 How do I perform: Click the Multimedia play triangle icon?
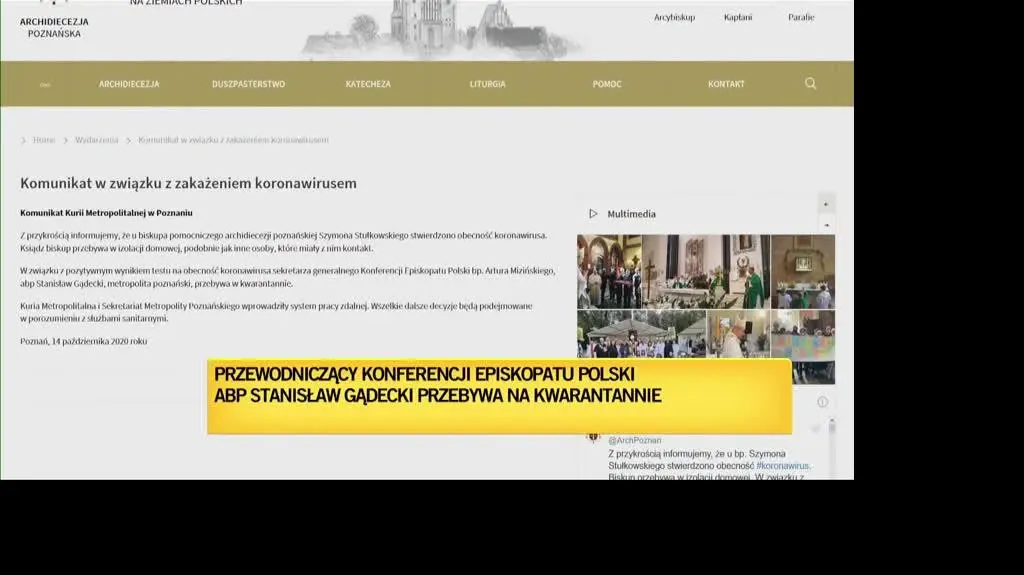(x=593, y=214)
